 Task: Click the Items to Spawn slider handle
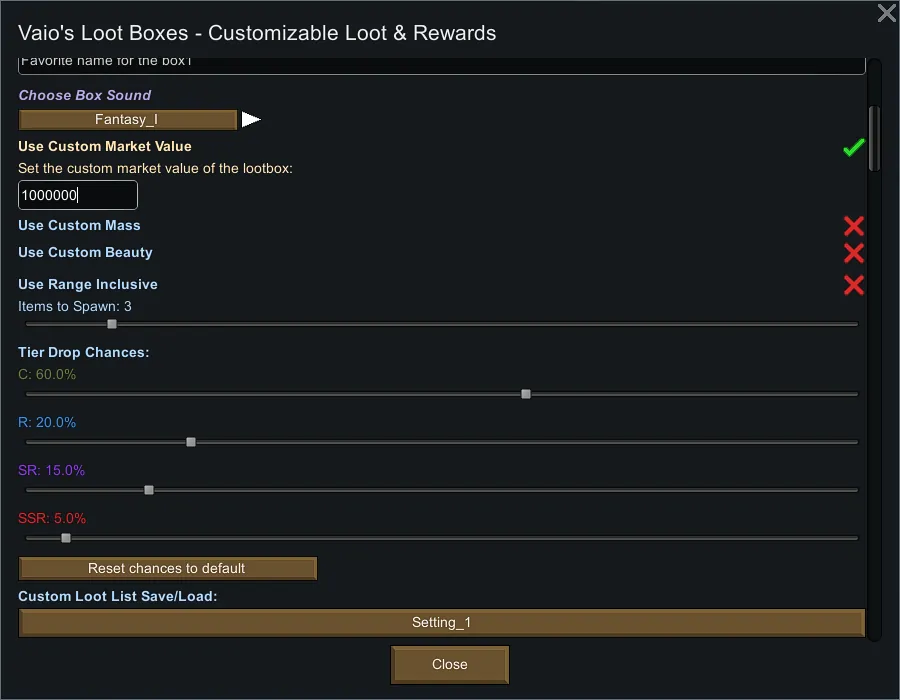(x=112, y=324)
